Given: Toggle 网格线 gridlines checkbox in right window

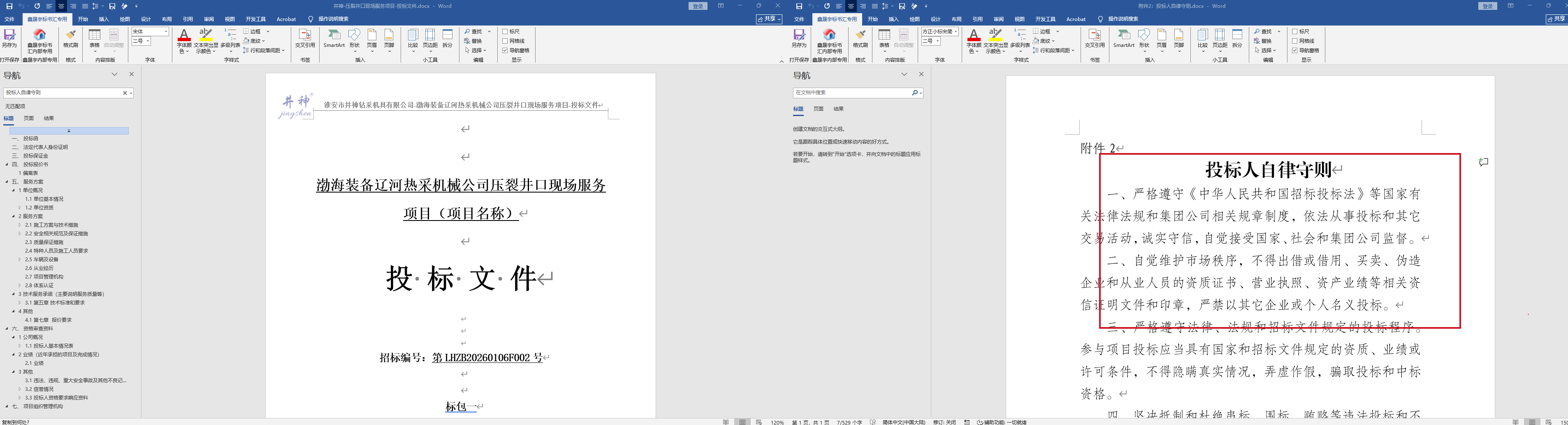Looking at the screenshot, I should click(x=1295, y=41).
